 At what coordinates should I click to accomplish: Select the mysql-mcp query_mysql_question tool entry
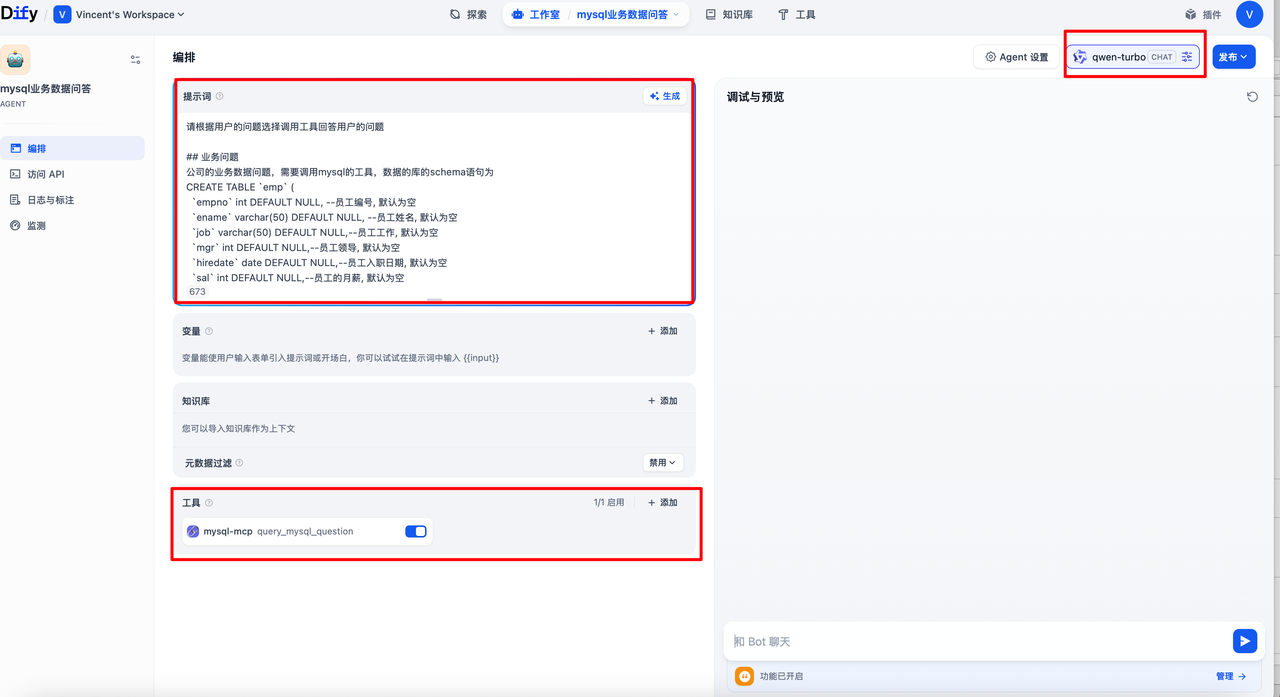coord(307,531)
